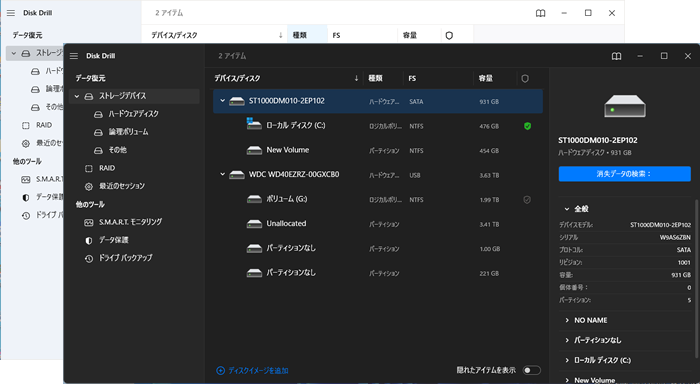Click RAID icon in light background window

click(26, 125)
